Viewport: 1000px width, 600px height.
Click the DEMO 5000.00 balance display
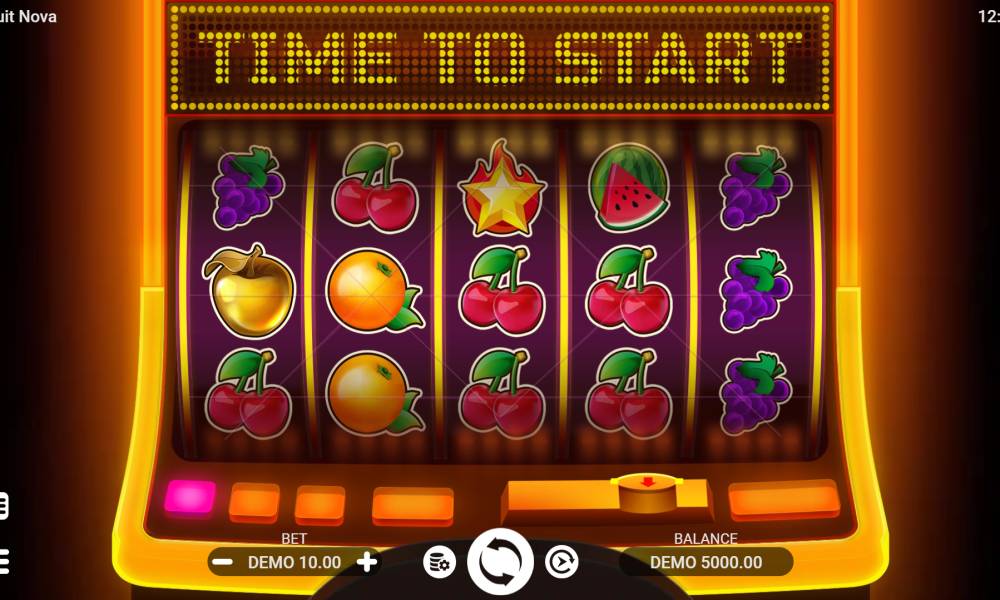pos(705,562)
